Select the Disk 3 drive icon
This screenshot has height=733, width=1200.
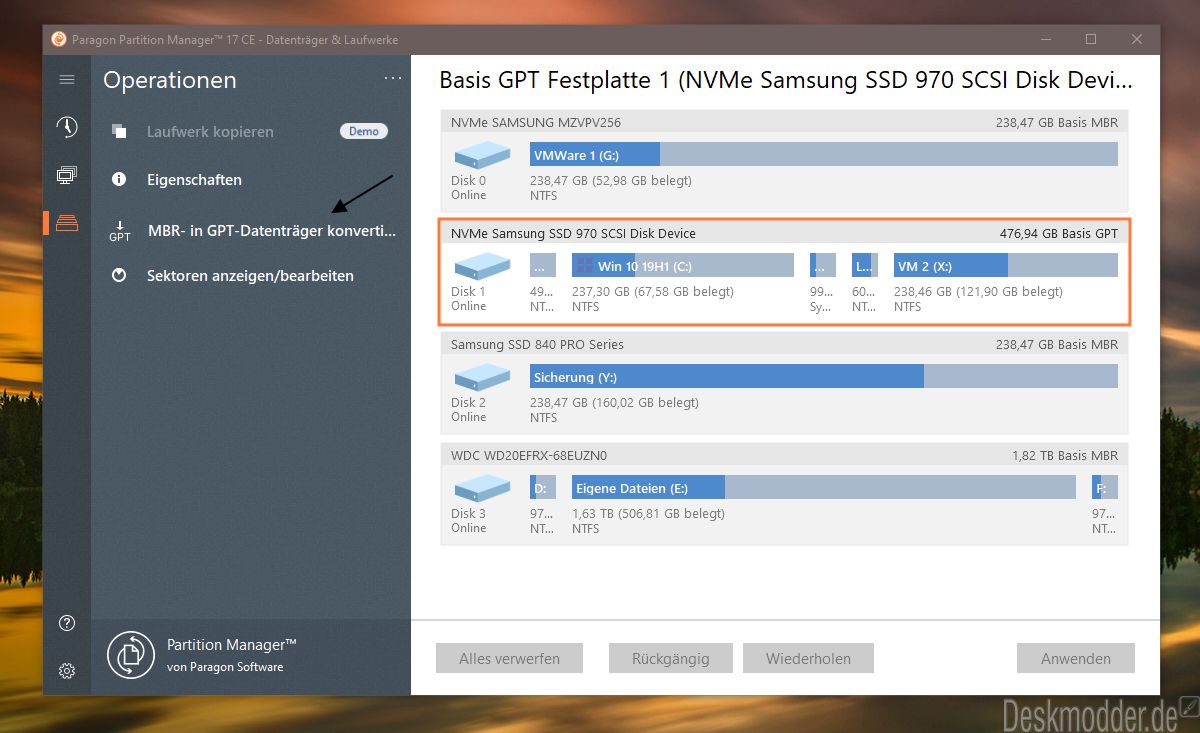(x=482, y=488)
